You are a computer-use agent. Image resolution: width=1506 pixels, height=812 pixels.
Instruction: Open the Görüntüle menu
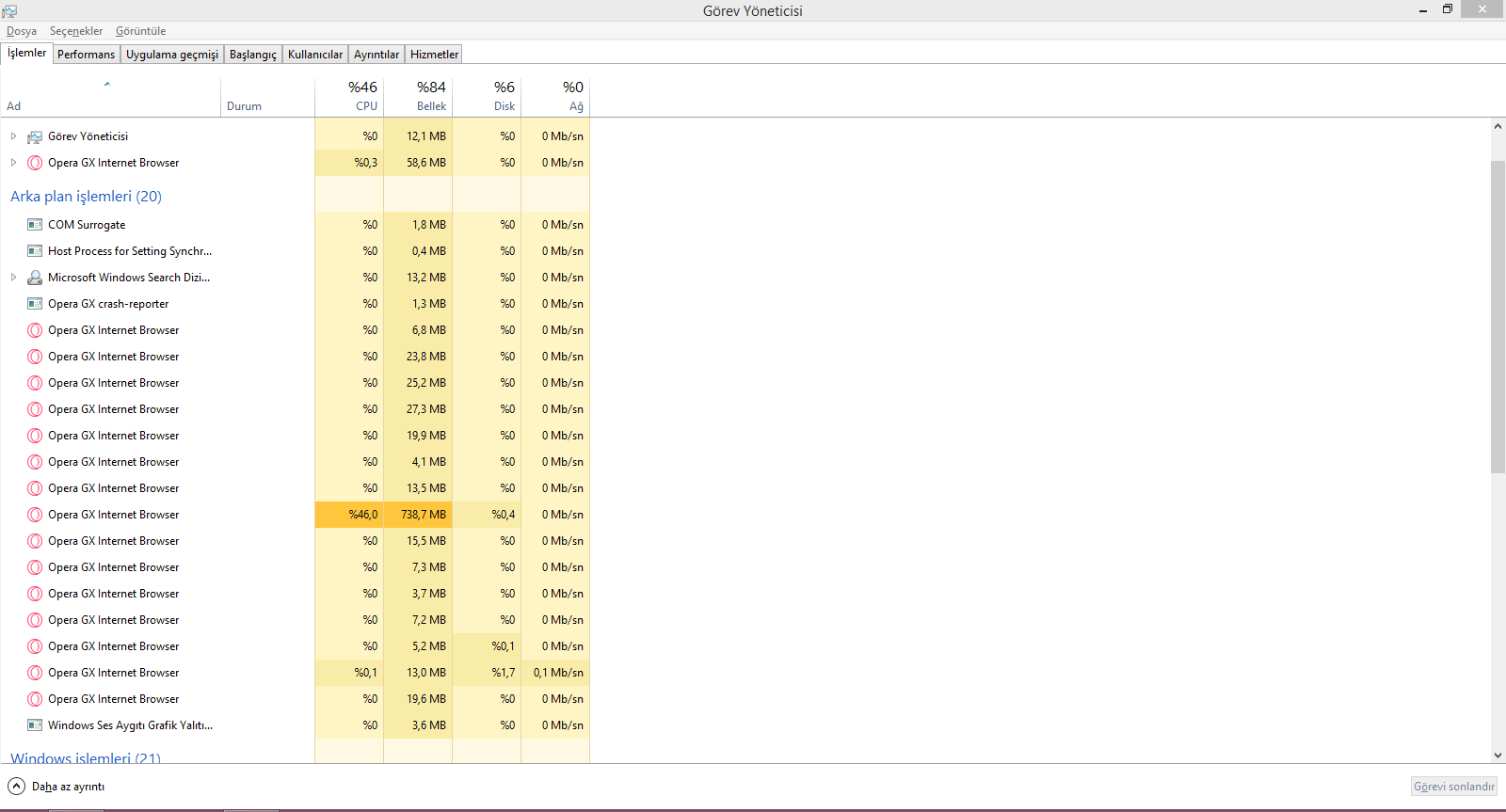[140, 31]
